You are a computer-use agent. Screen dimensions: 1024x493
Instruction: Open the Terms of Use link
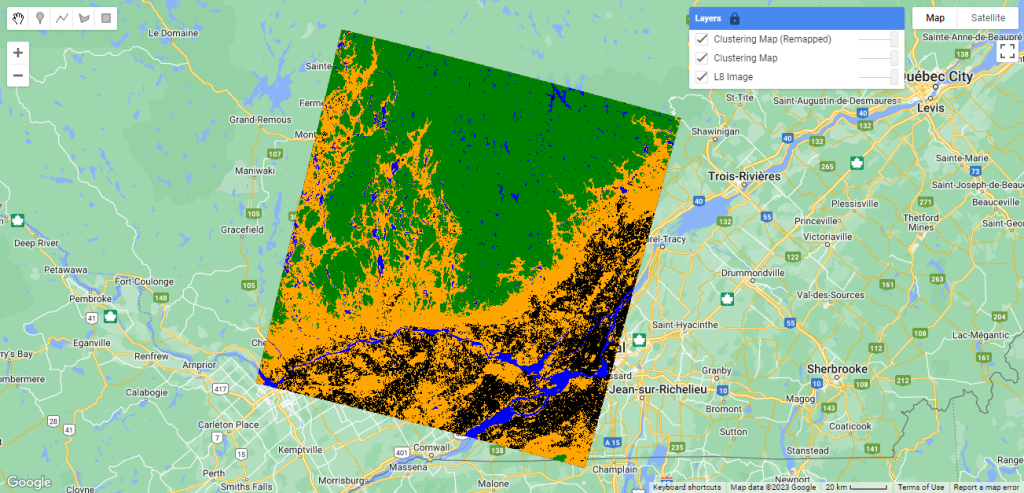[920, 487]
